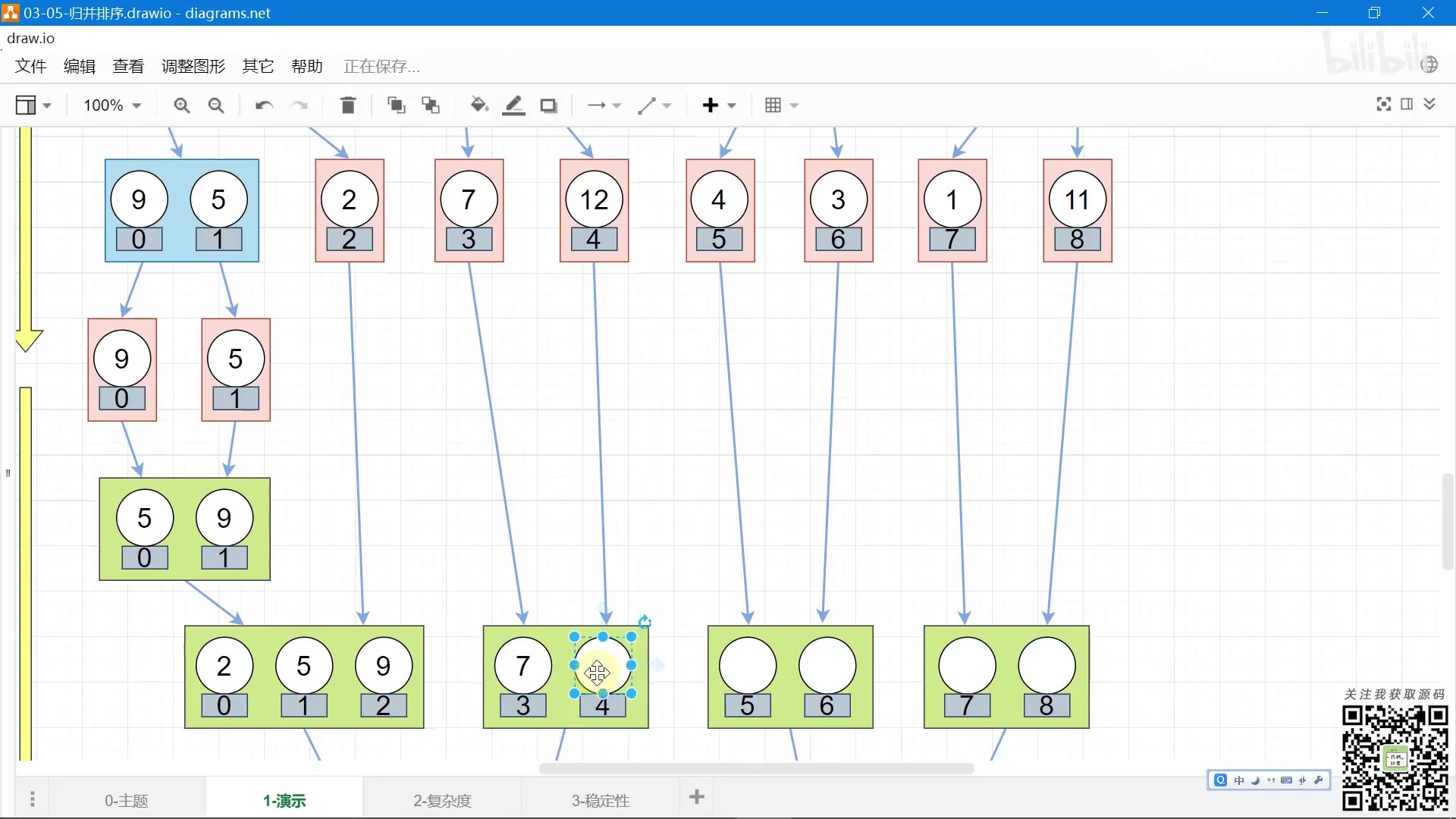The width and height of the screenshot is (1456, 819).
Task: Open the IME wrench settings icon
Action: [x=1319, y=780]
